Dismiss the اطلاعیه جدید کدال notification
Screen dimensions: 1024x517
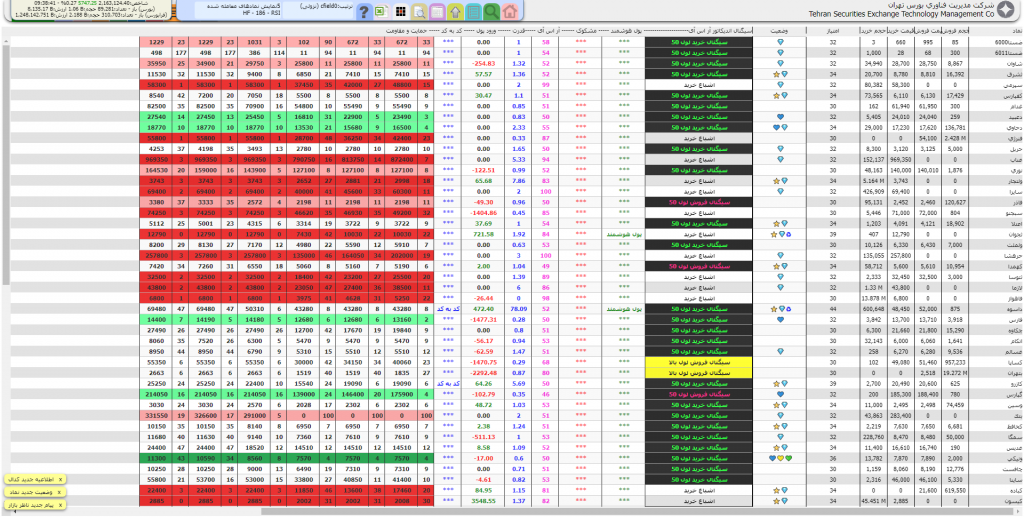point(60,478)
